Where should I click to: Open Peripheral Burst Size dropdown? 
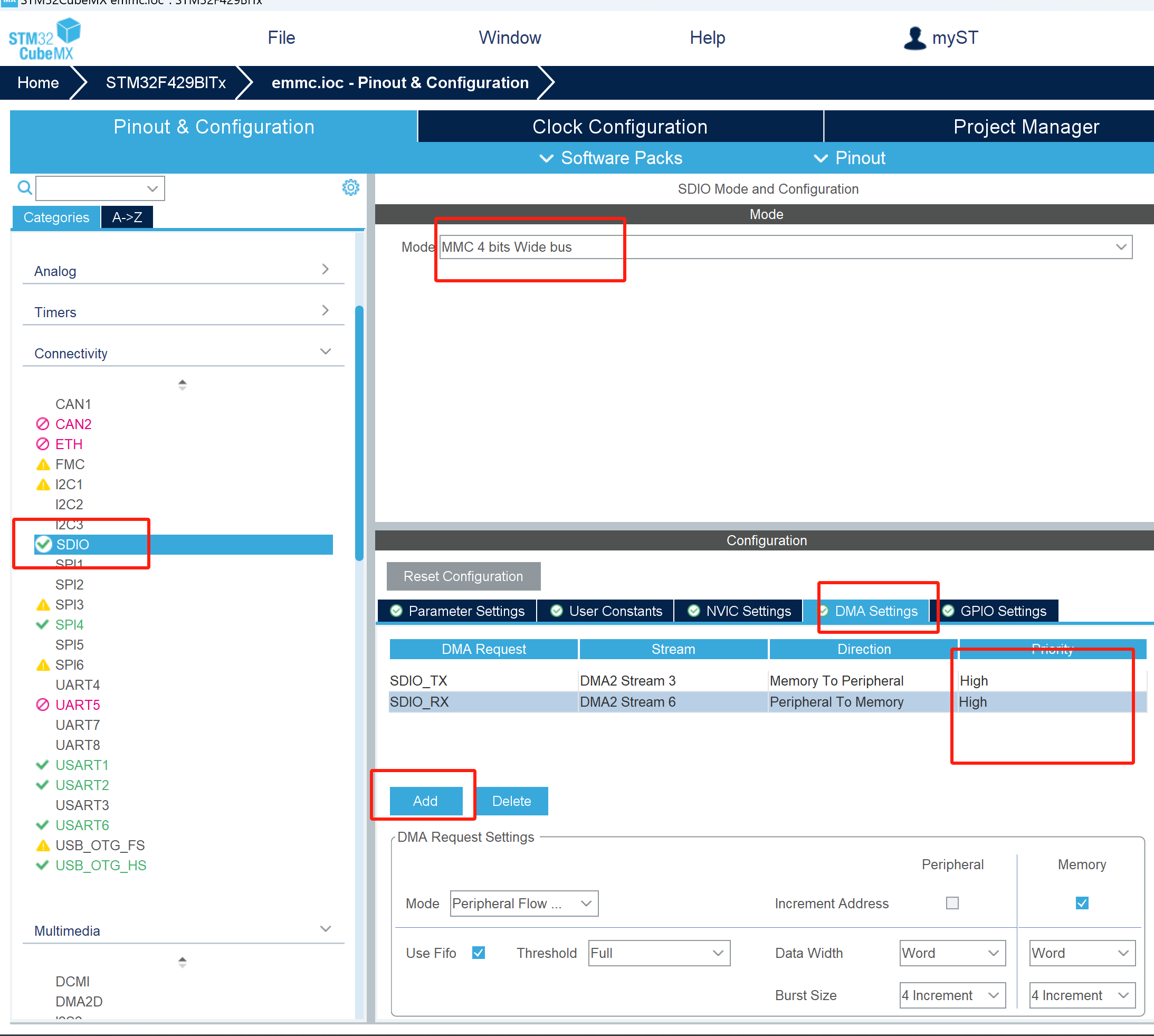(952, 995)
